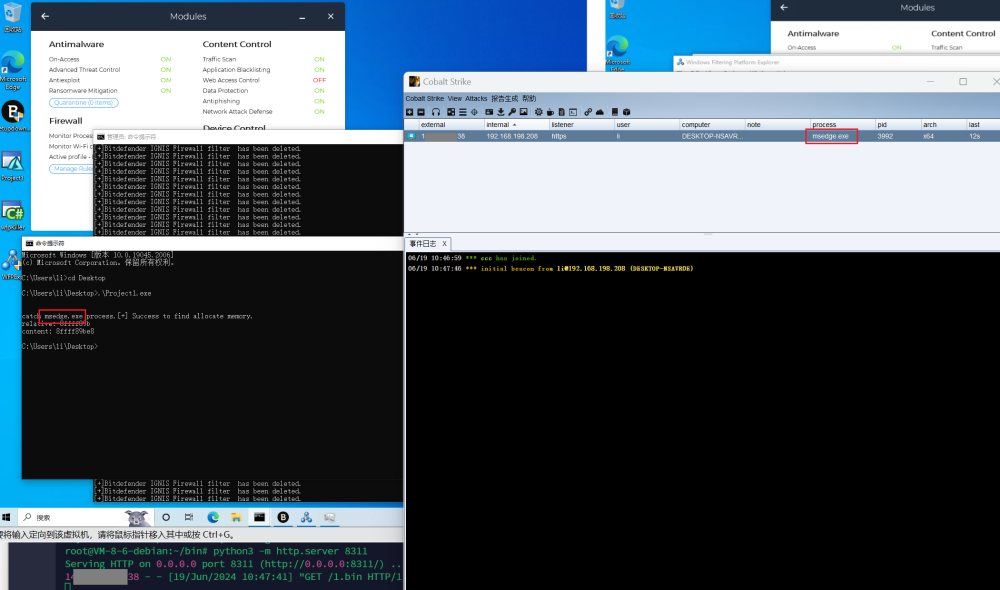Toggle the Antiphishing ON status
Image resolution: width=1000 pixels, height=590 pixels.
pos(319,101)
